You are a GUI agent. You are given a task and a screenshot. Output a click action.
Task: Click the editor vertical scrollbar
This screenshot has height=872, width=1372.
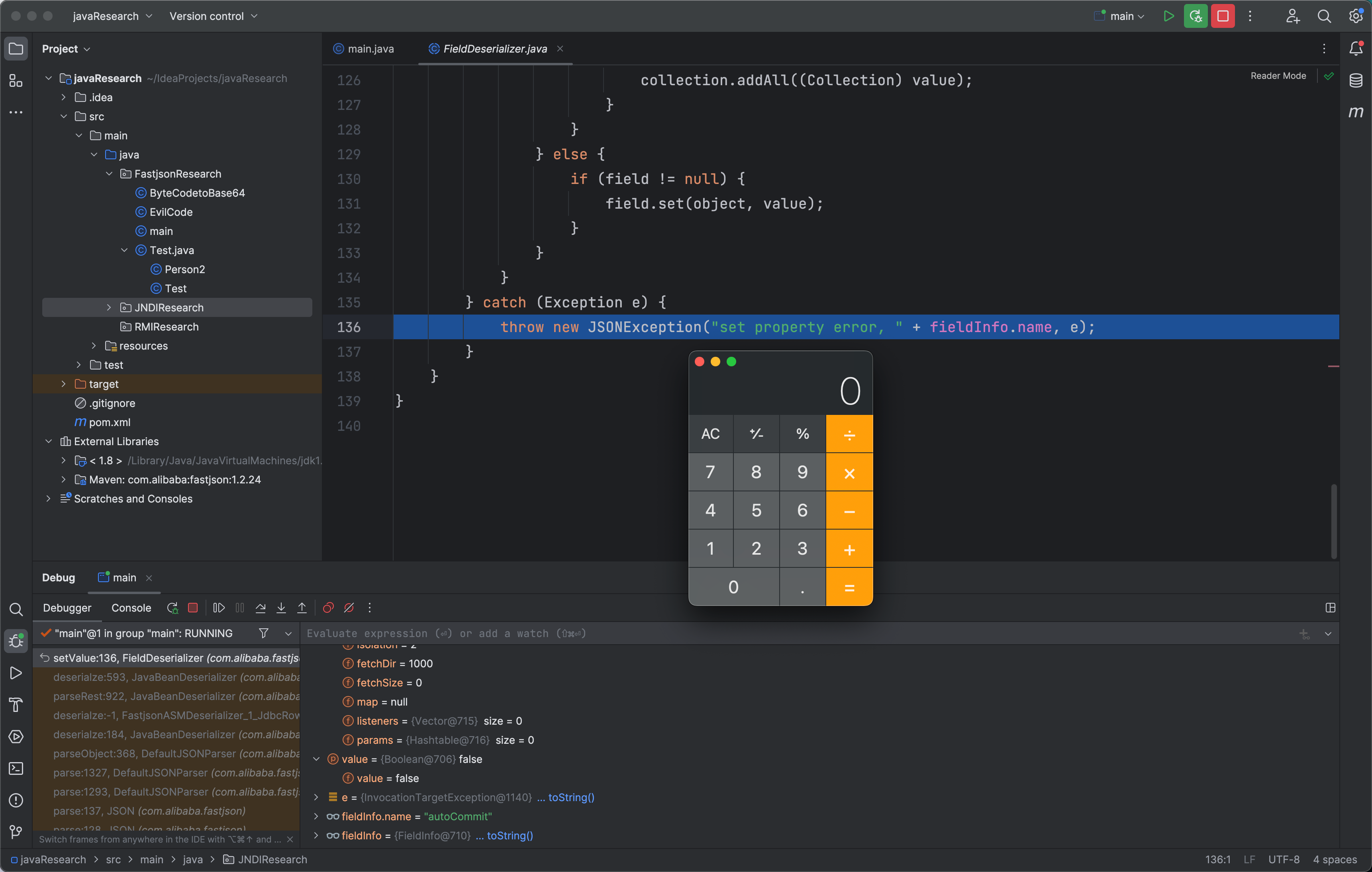pos(1333,521)
